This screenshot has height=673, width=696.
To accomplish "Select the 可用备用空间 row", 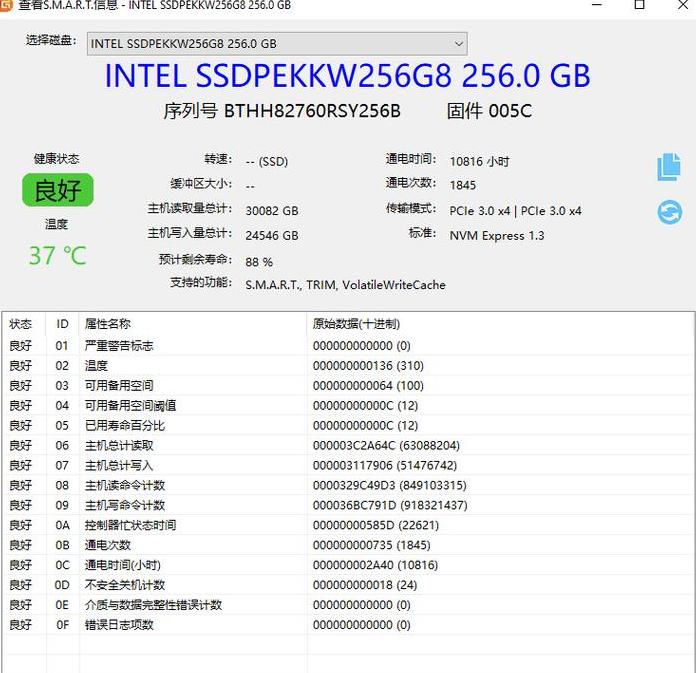I will pyautogui.click(x=348, y=385).
